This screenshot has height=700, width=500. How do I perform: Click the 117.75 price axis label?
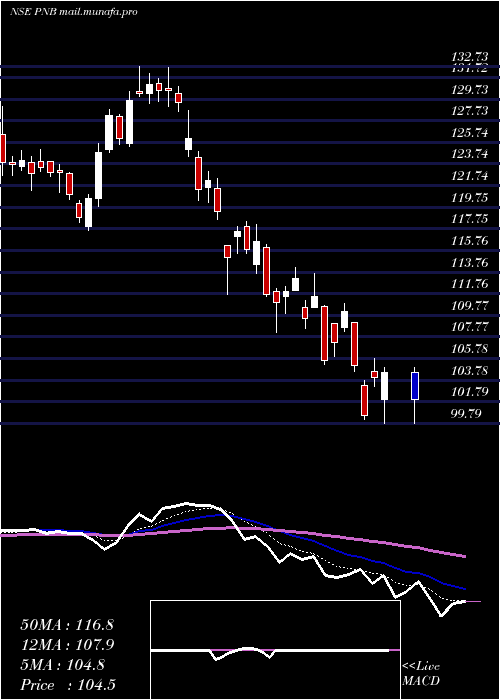click(x=469, y=219)
